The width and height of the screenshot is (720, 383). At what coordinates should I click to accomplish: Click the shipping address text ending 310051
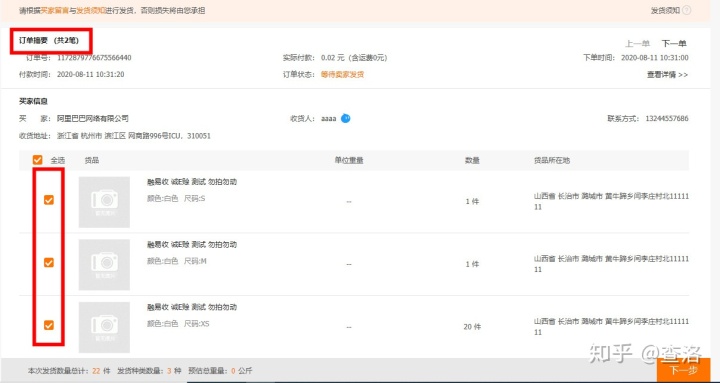pyautogui.click(x=134, y=136)
